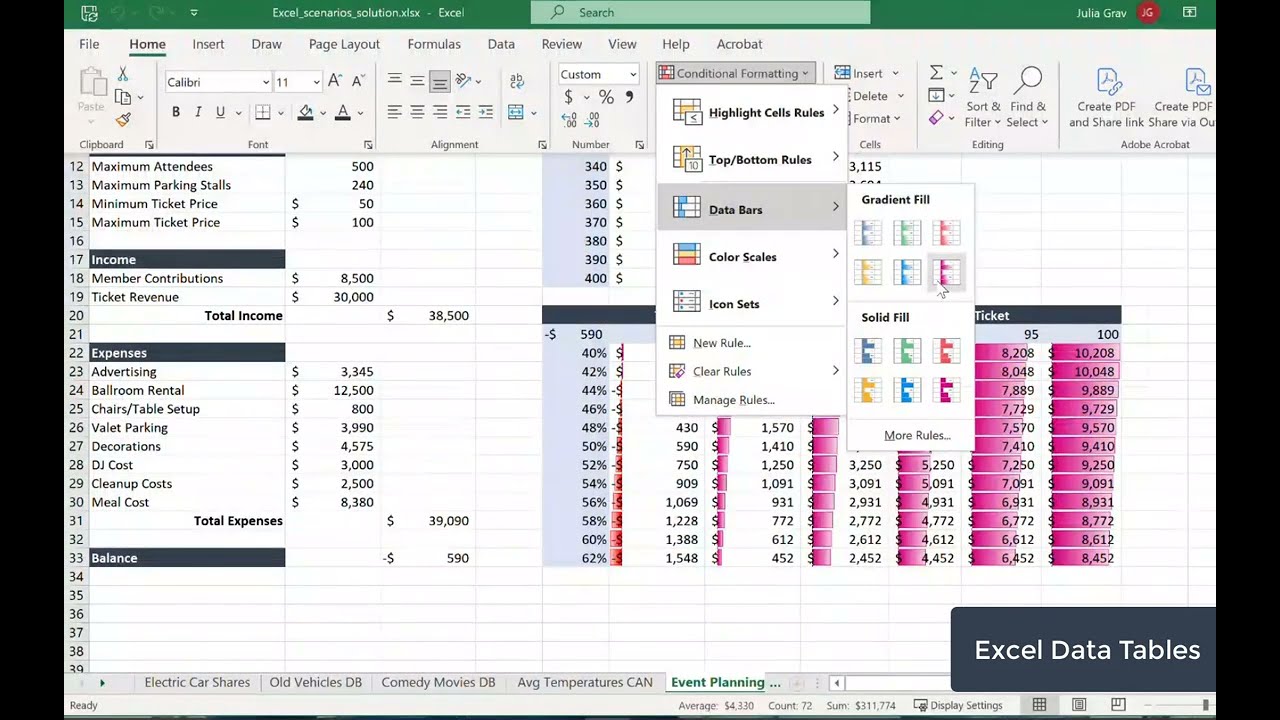Click the Percent Style icon

click(606, 97)
